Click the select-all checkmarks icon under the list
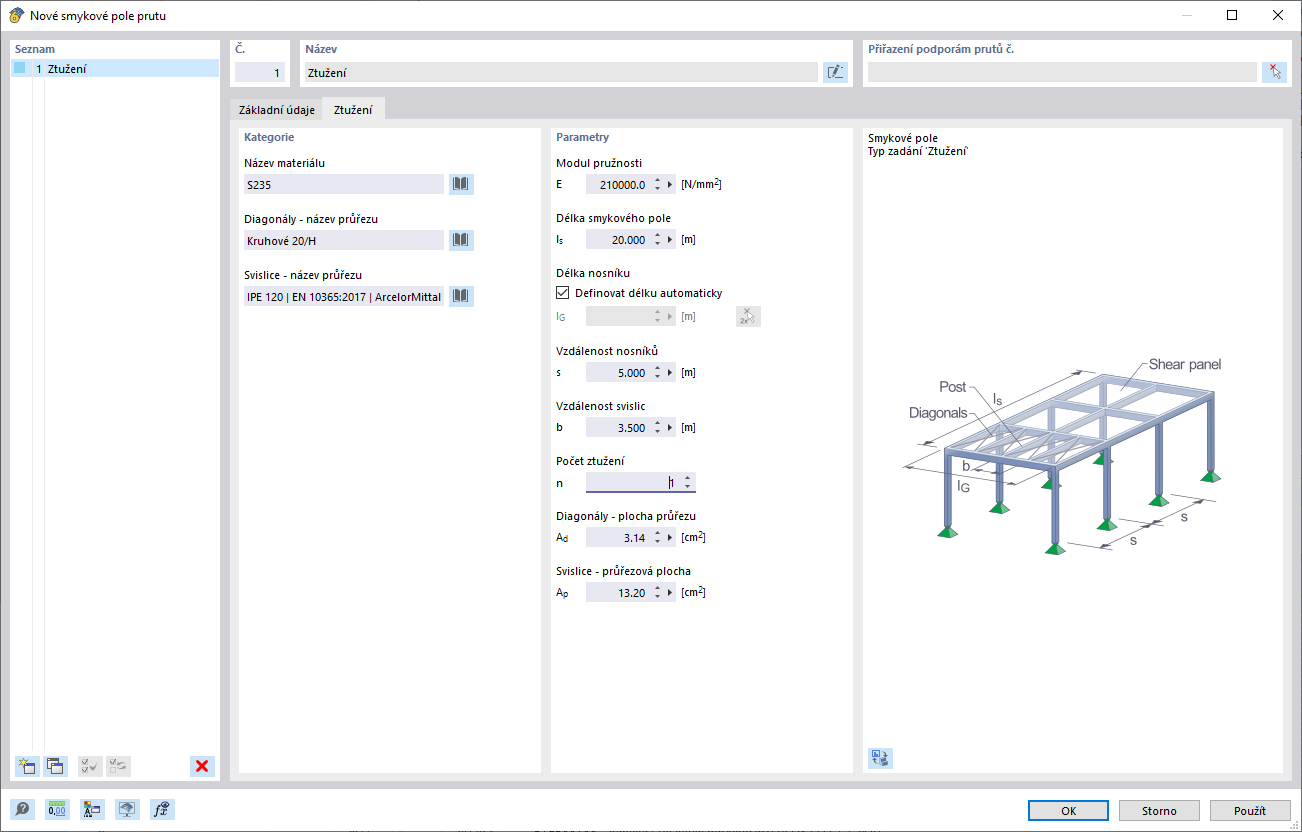This screenshot has height=832, width=1302. coord(90,766)
